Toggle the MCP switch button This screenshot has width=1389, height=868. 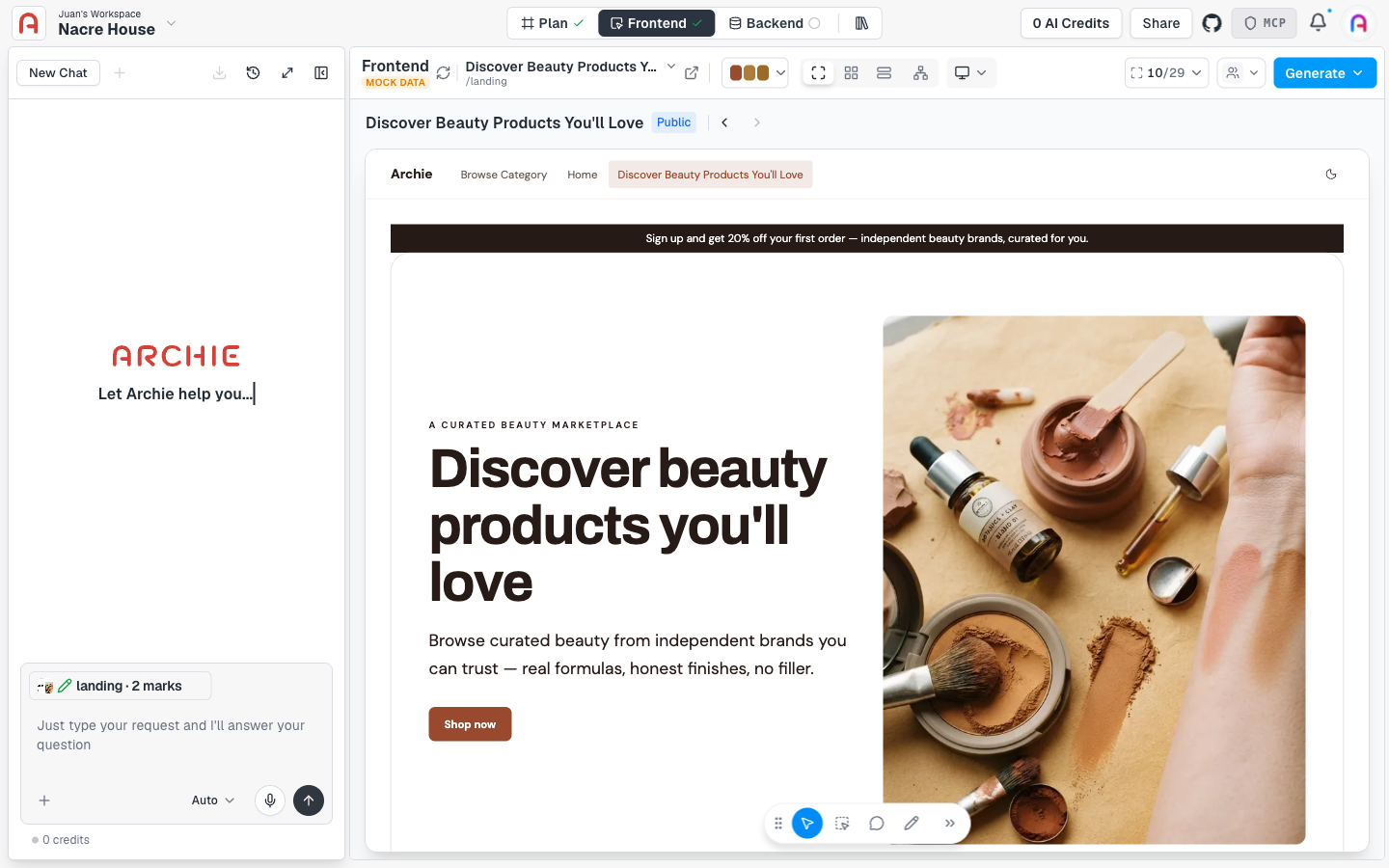point(1264,23)
